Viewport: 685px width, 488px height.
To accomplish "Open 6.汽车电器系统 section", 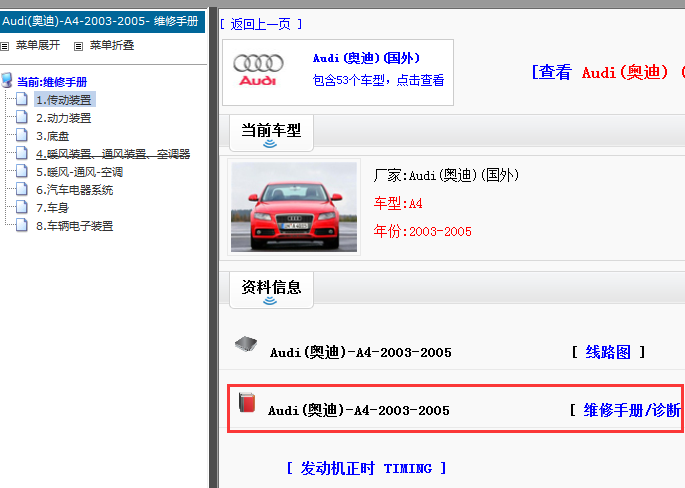I will pos(75,190).
